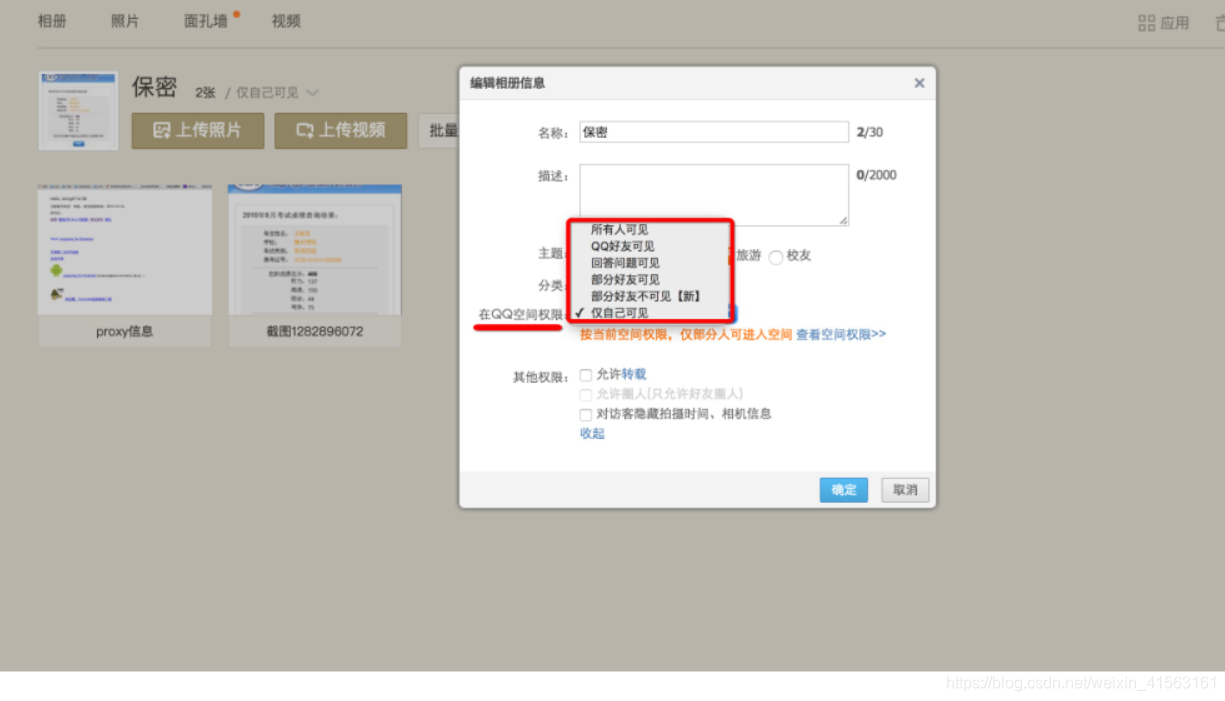The image size is (1225, 701).
Task: Open the 保密 album cover thumbnail
Action: 78,110
